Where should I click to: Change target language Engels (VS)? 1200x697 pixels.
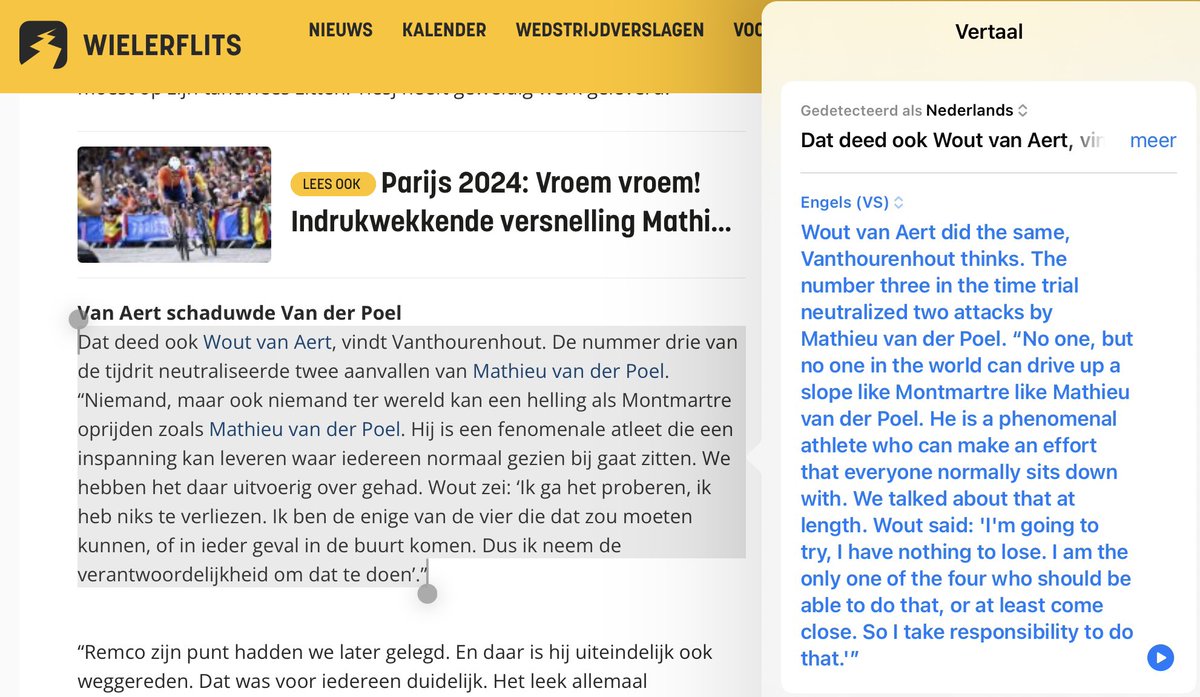[852, 202]
